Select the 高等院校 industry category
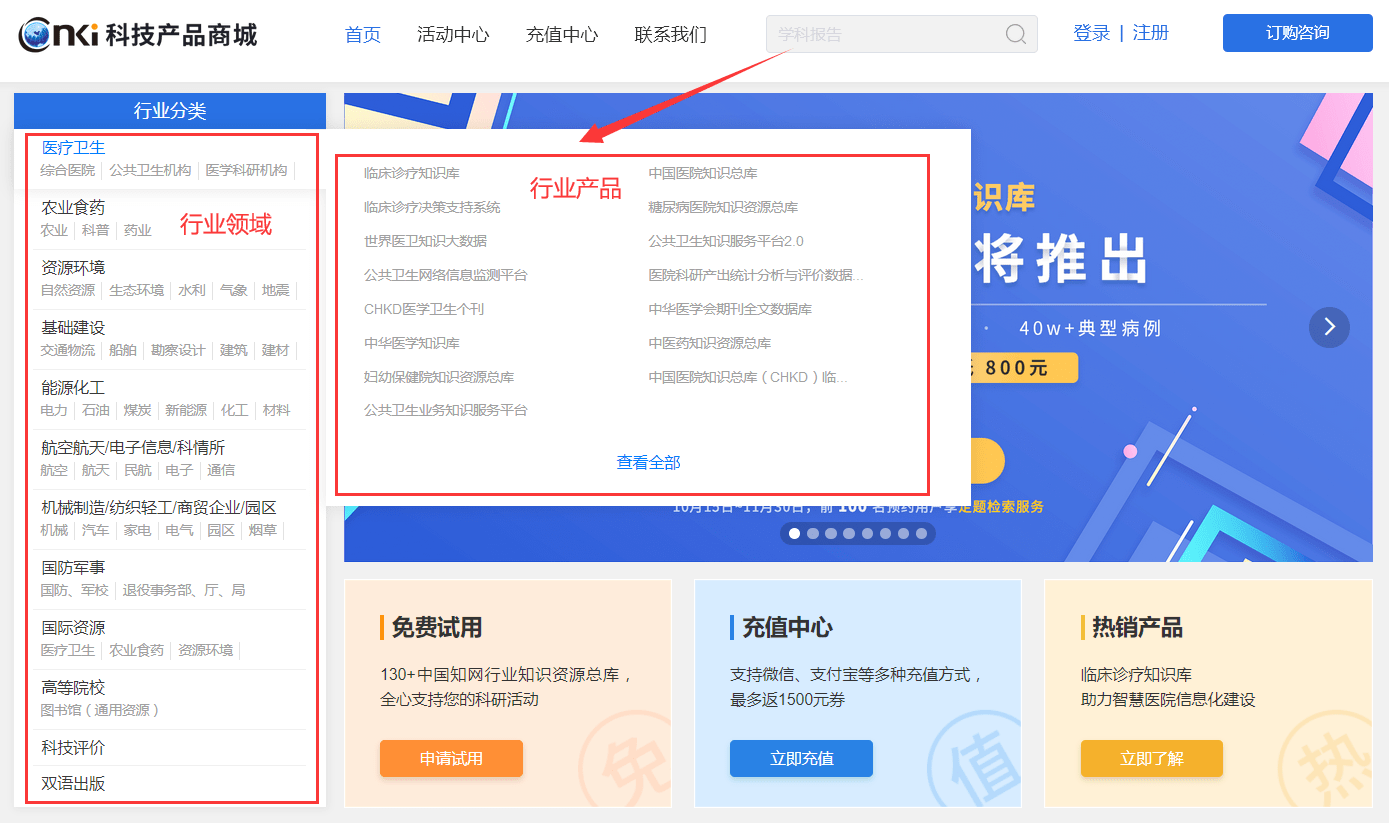Screen dimensions: 1389x823 point(73,688)
